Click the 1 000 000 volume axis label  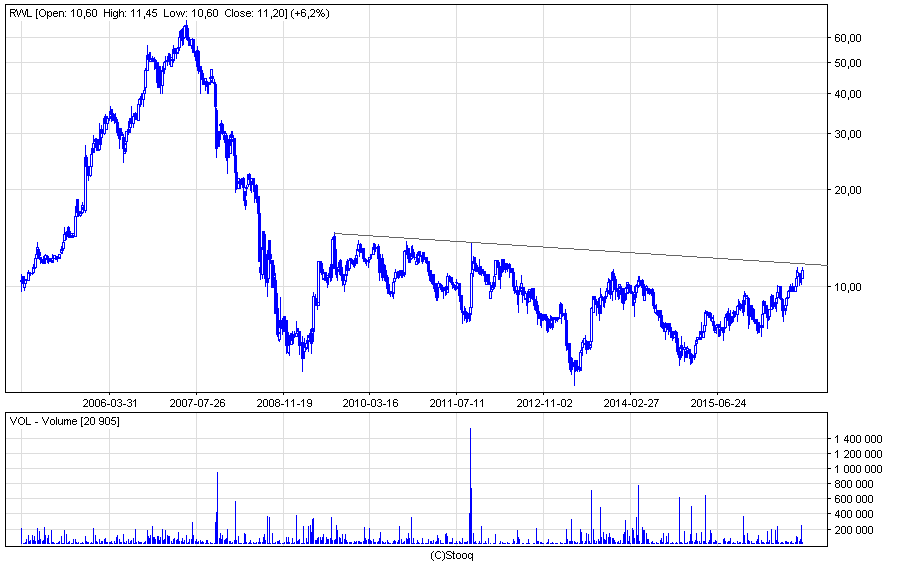(858, 469)
